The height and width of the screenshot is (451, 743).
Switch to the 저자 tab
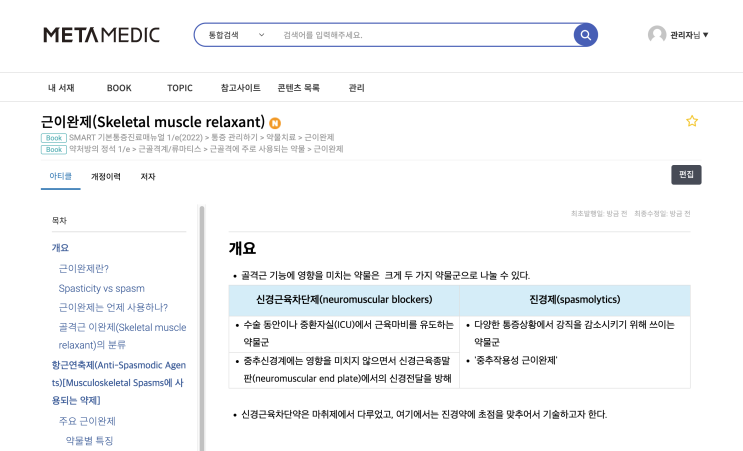[147, 177]
